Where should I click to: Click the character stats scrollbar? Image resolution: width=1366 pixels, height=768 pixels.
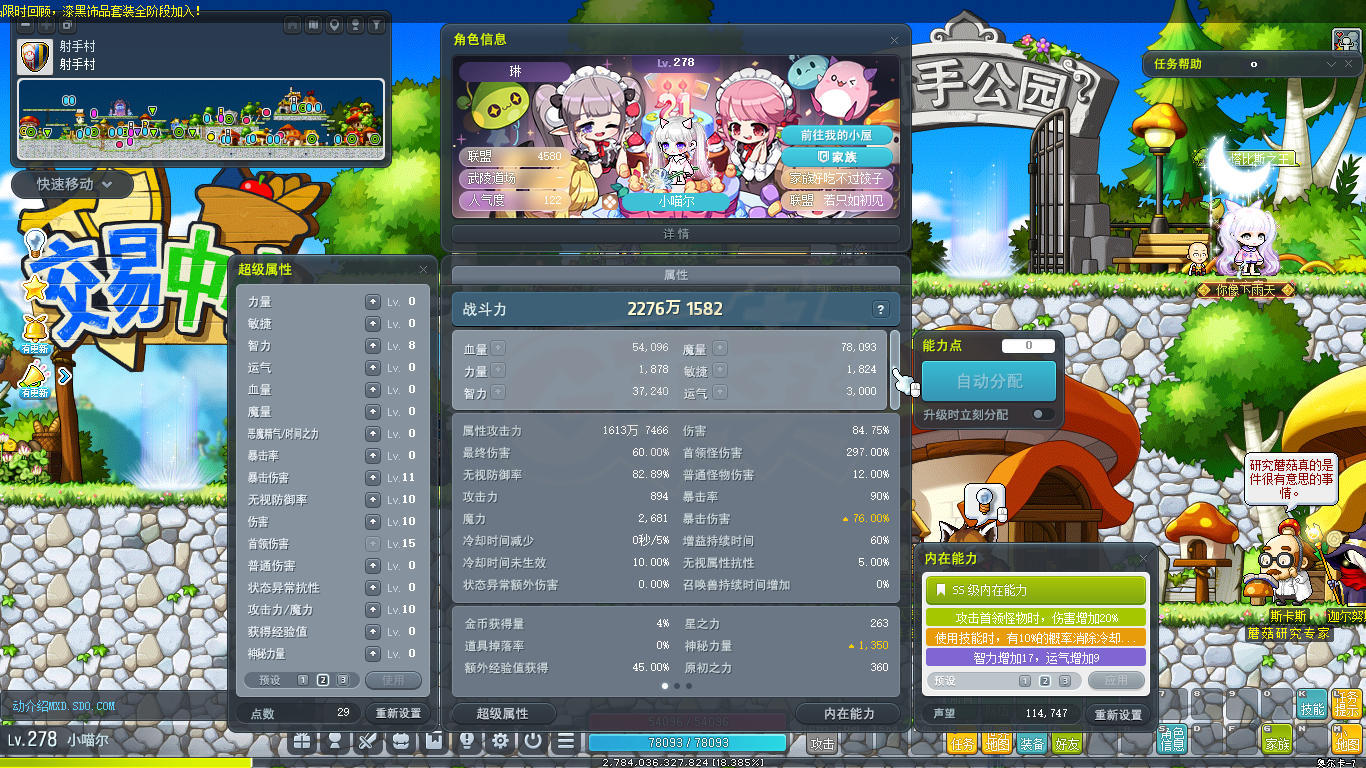click(894, 370)
